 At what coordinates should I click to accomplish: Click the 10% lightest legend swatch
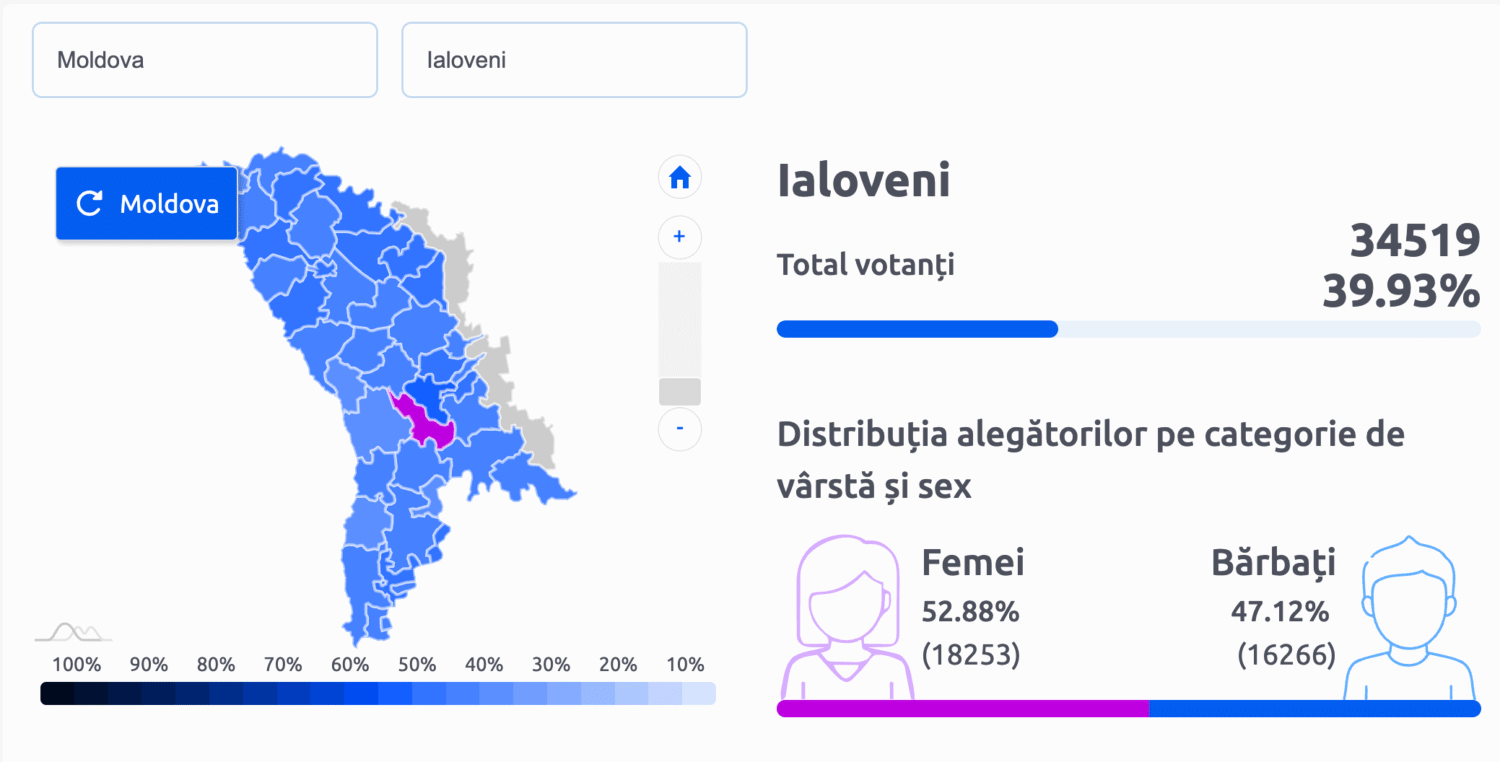tap(698, 693)
